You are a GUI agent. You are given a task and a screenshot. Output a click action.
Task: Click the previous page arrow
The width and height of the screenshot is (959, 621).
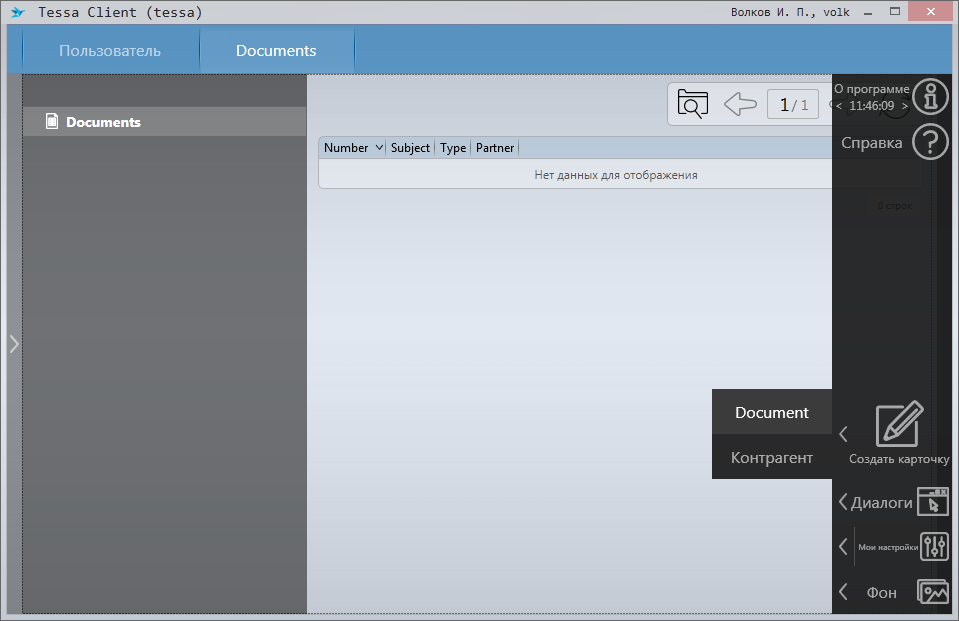(x=739, y=104)
